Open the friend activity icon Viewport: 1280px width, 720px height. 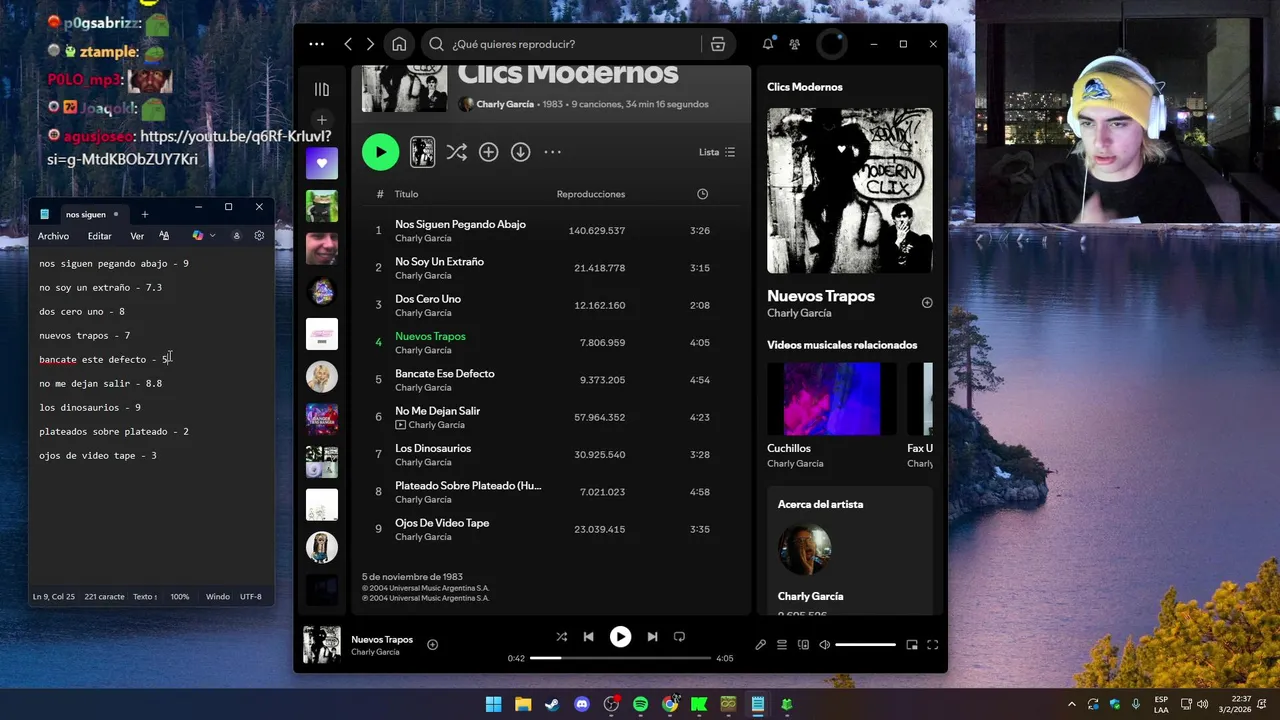pyautogui.click(x=795, y=44)
